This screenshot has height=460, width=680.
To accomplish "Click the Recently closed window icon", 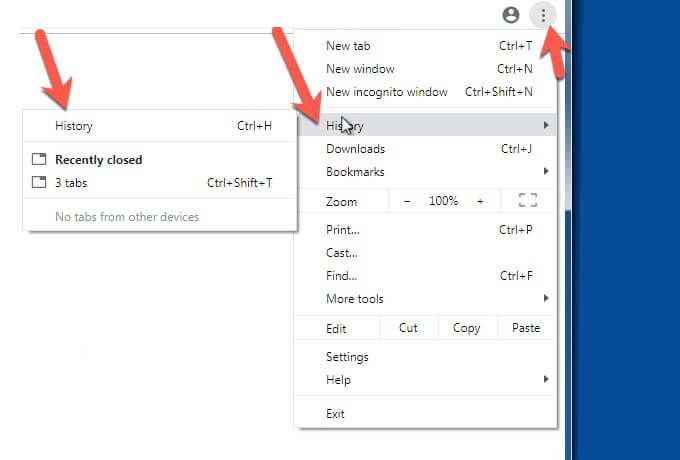I will click(x=39, y=160).
